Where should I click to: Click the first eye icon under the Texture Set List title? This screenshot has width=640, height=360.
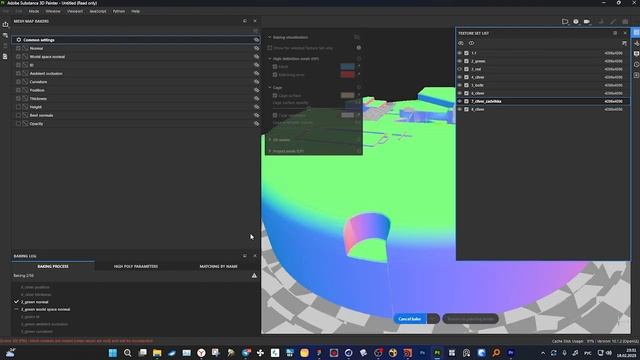pyautogui.click(x=460, y=43)
